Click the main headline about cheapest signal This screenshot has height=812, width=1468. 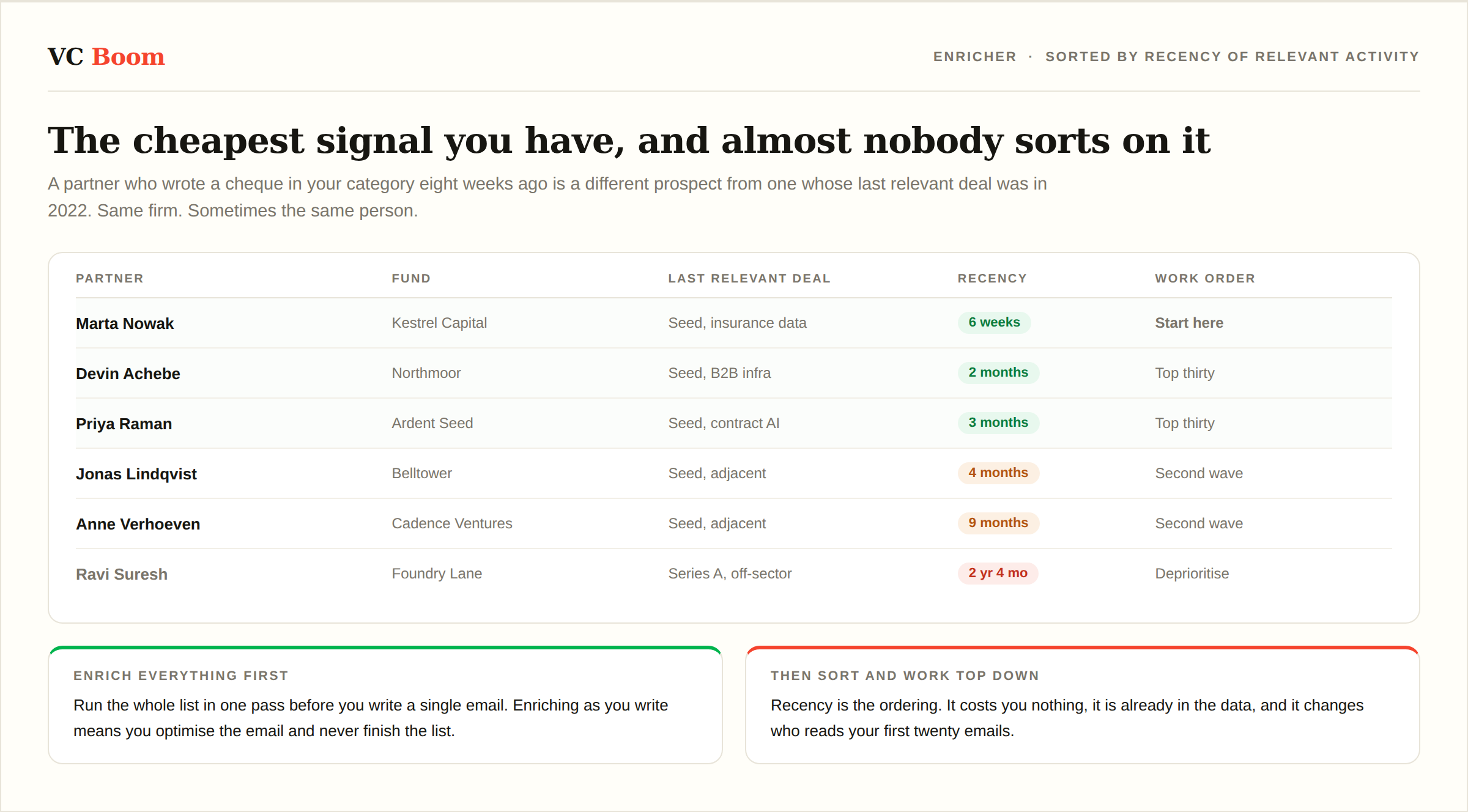click(x=629, y=141)
